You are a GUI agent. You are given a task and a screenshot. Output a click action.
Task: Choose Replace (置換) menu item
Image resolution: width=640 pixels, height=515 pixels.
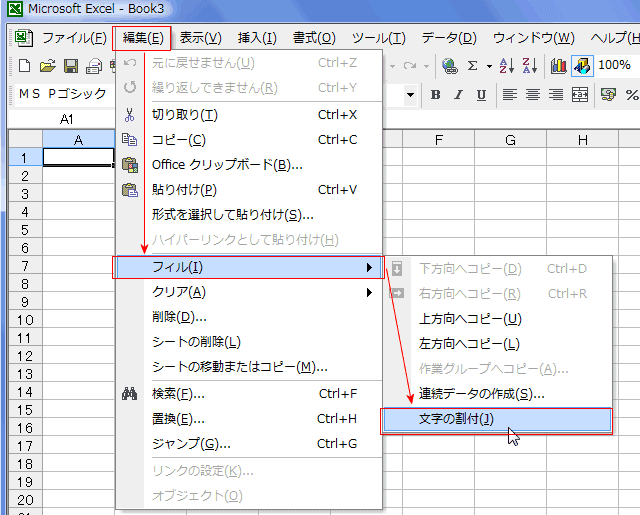[249, 419]
